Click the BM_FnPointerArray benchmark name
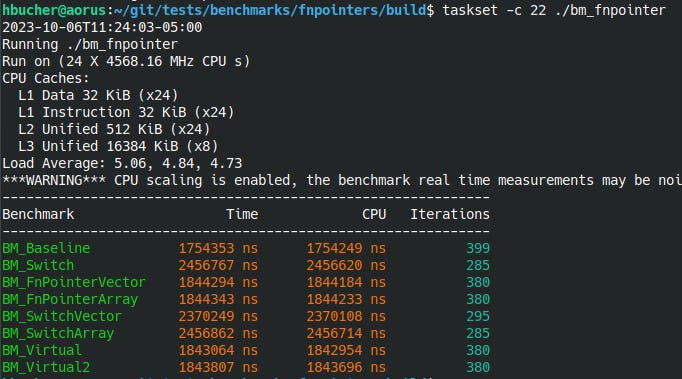This screenshot has width=682, height=379. (x=70, y=299)
